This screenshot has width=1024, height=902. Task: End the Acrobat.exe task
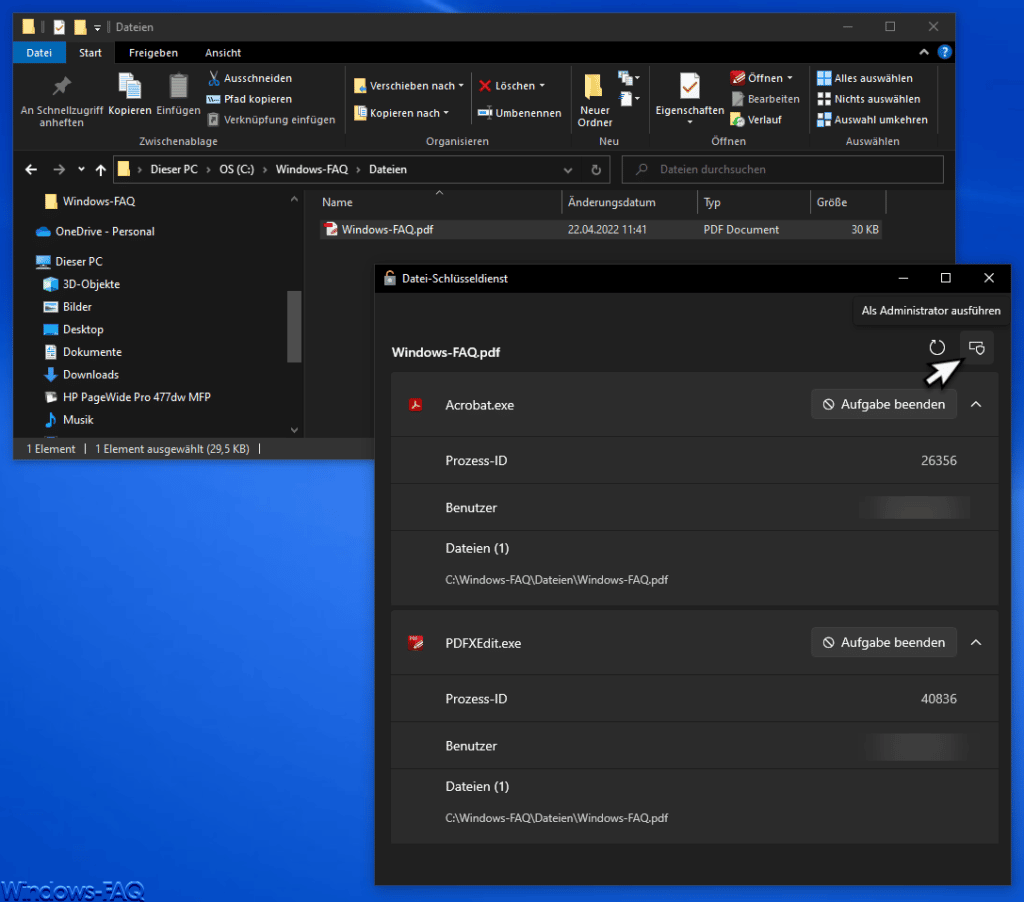pos(884,404)
